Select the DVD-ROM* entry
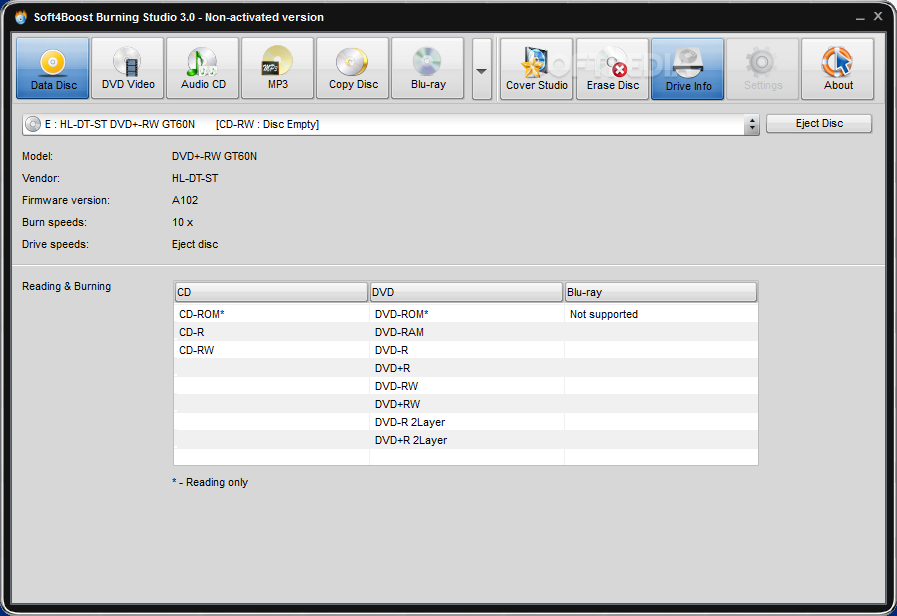This screenshot has height=616, width=897. pyautogui.click(x=402, y=314)
